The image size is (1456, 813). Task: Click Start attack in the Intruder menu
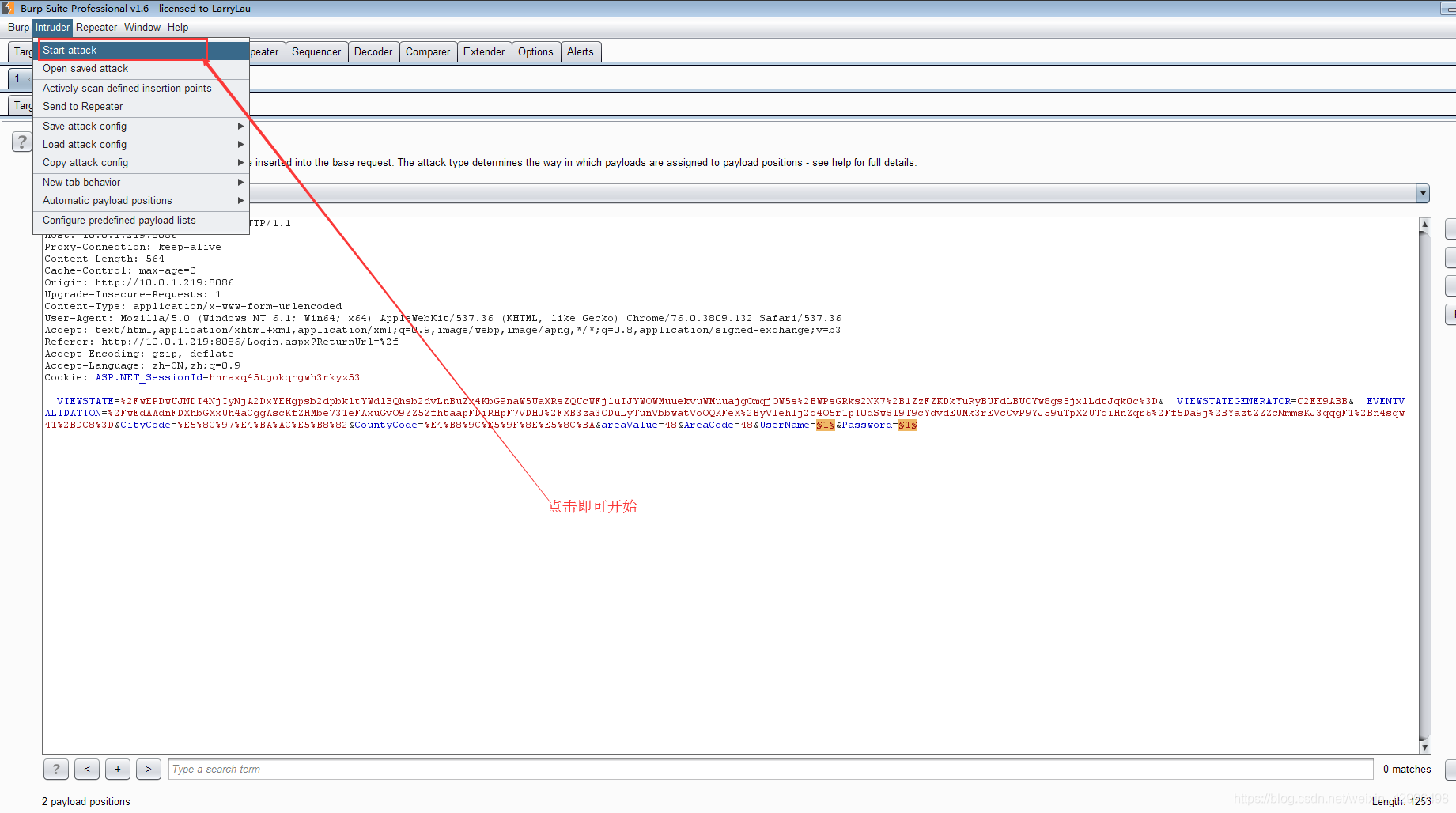[x=141, y=50]
